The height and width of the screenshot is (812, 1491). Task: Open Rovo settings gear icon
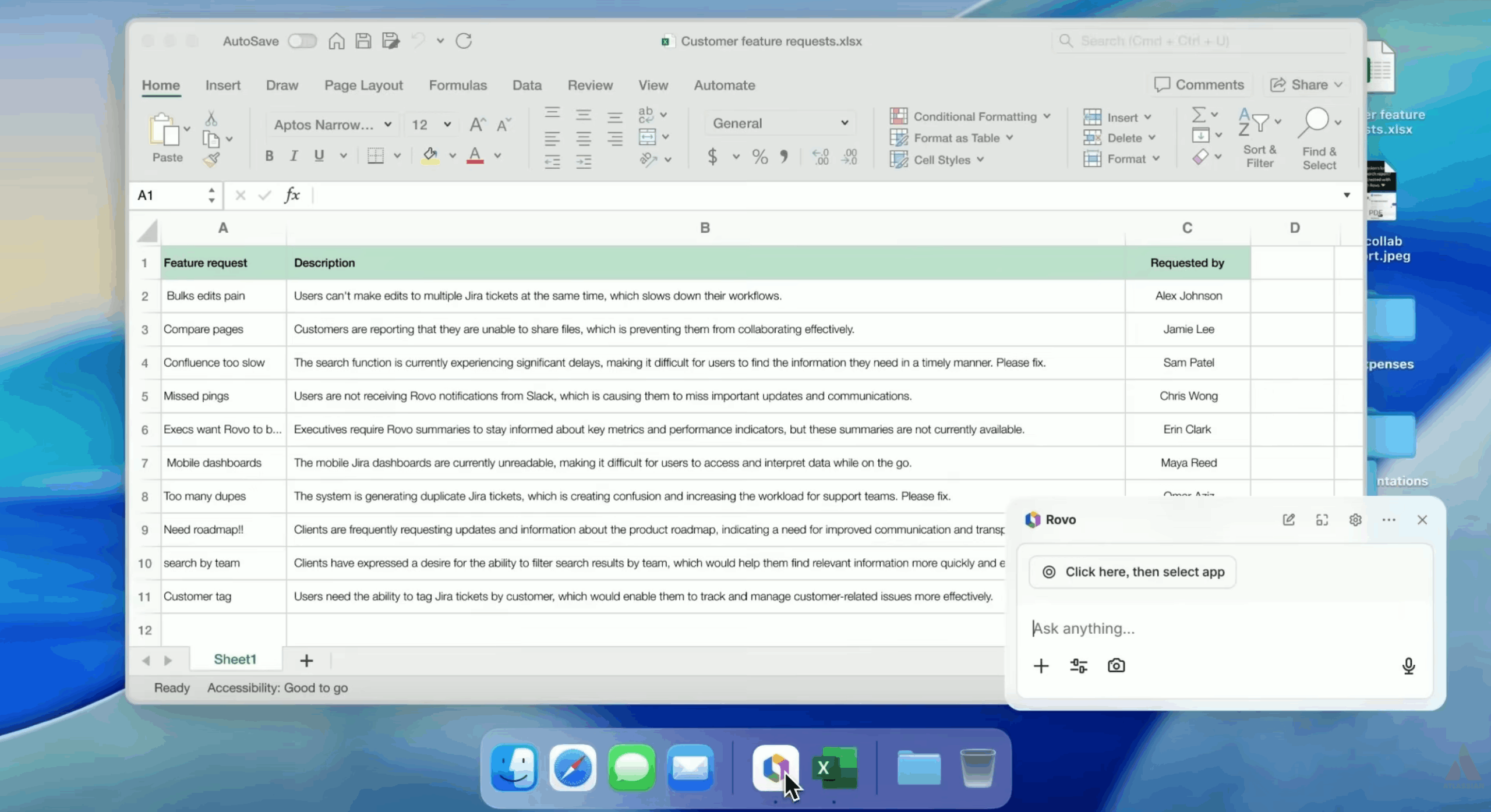click(1355, 520)
